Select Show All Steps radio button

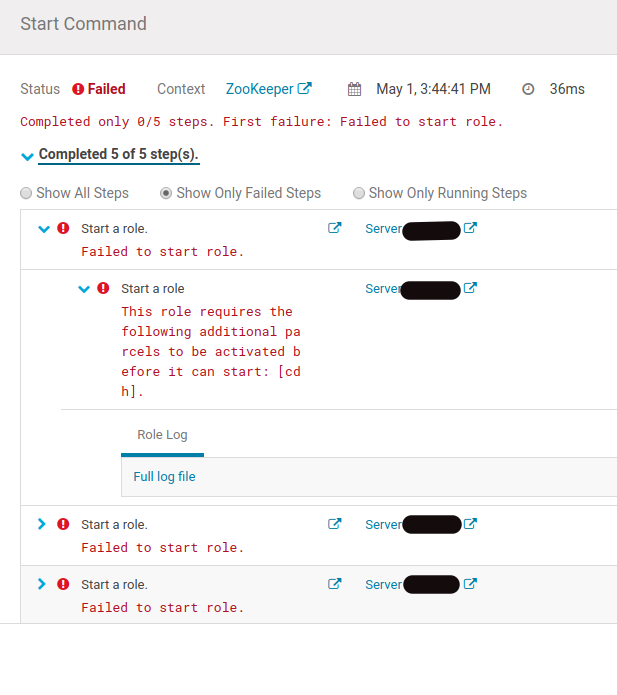coord(26,193)
